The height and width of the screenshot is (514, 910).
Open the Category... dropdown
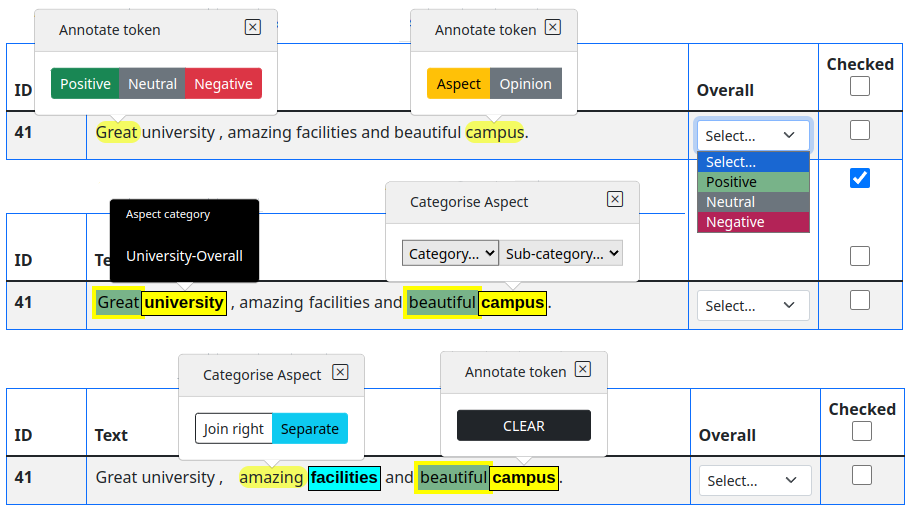450,254
